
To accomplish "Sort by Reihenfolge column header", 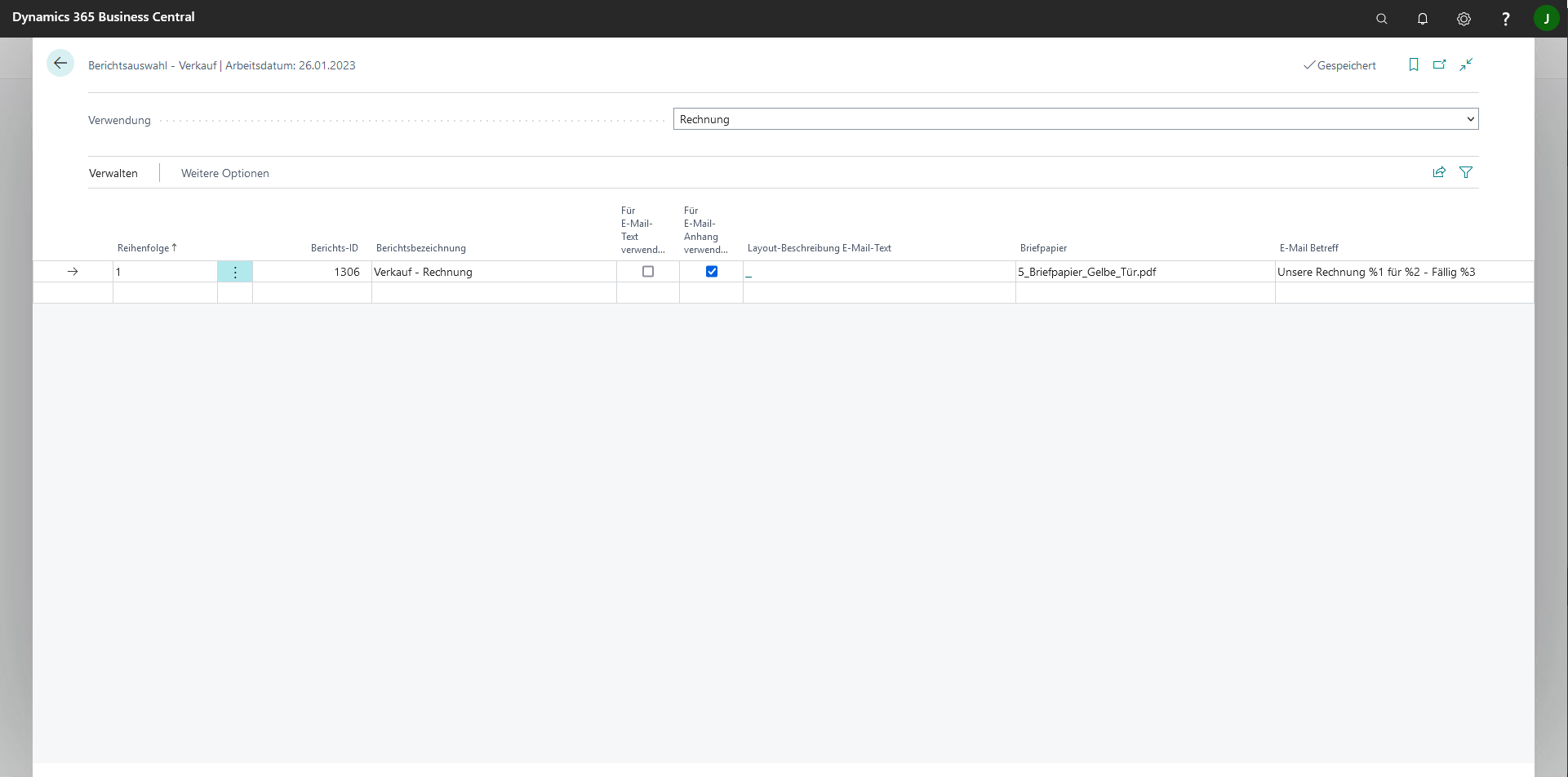I will pyautogui.click(x=147, y=248).
